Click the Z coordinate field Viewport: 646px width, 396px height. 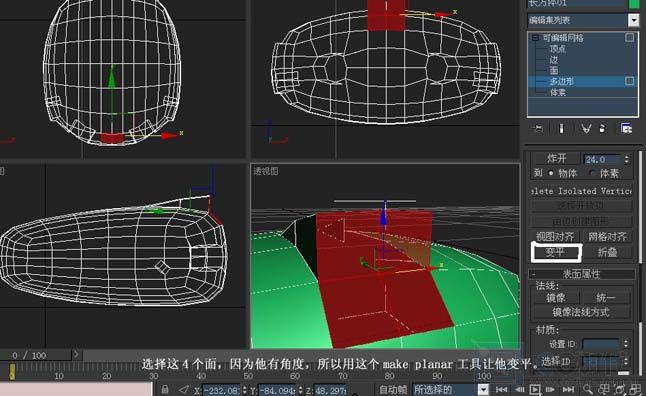click(x=330, y=390)
